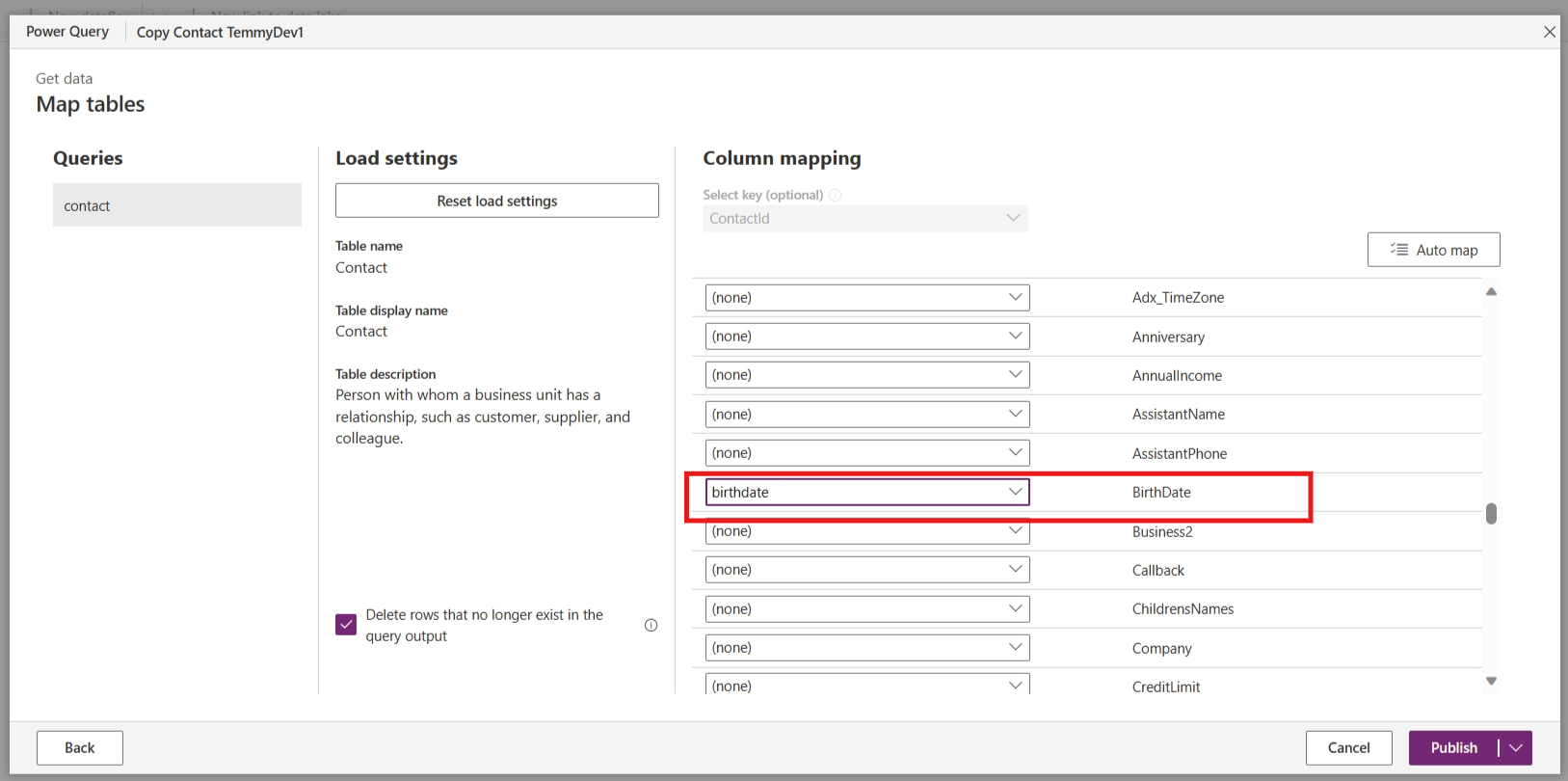Close the Power Query dialog

pyautogui.click(x=1550, y=32)
